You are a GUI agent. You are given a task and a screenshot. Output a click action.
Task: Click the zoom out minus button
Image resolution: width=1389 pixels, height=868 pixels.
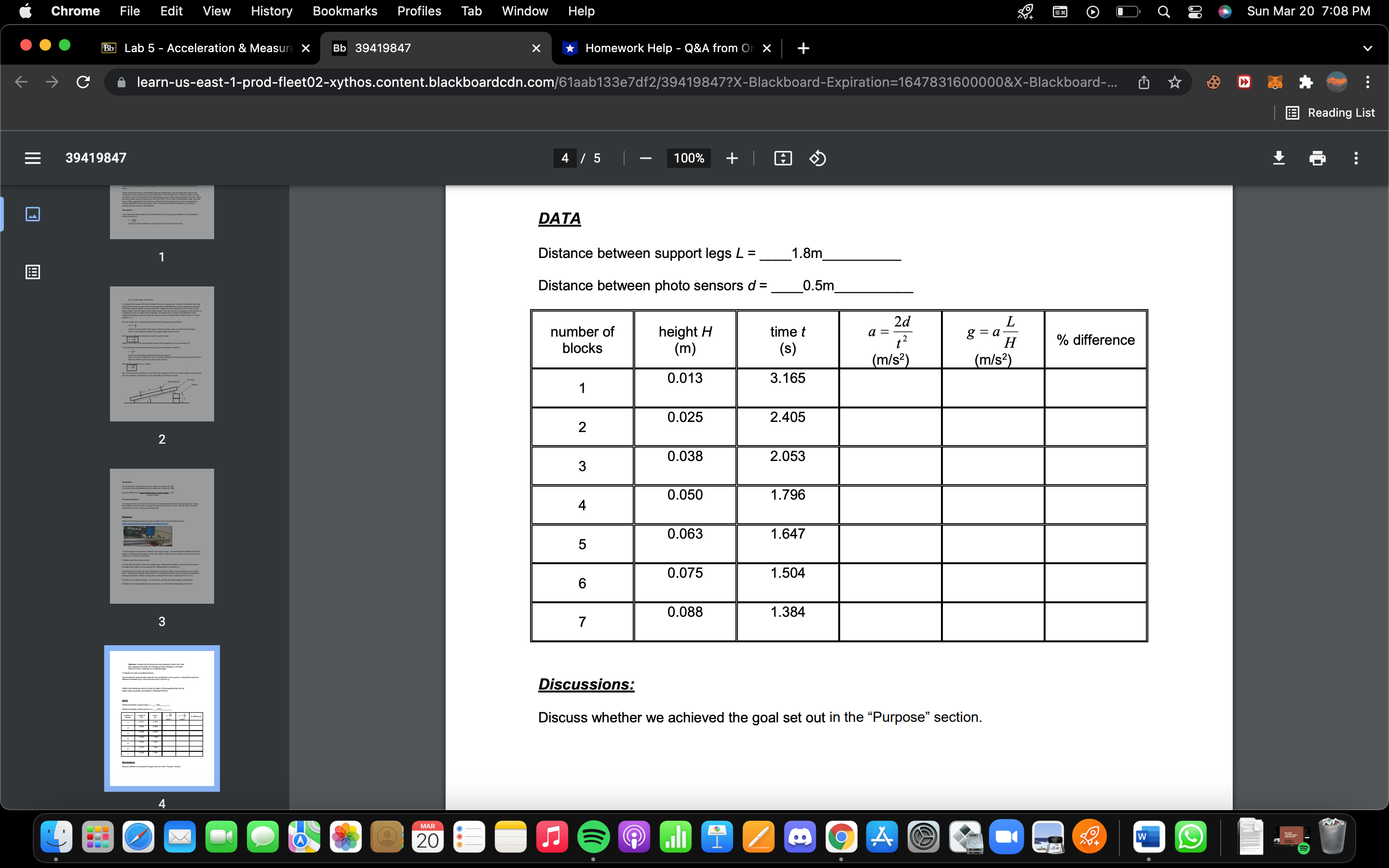point(645,158)
